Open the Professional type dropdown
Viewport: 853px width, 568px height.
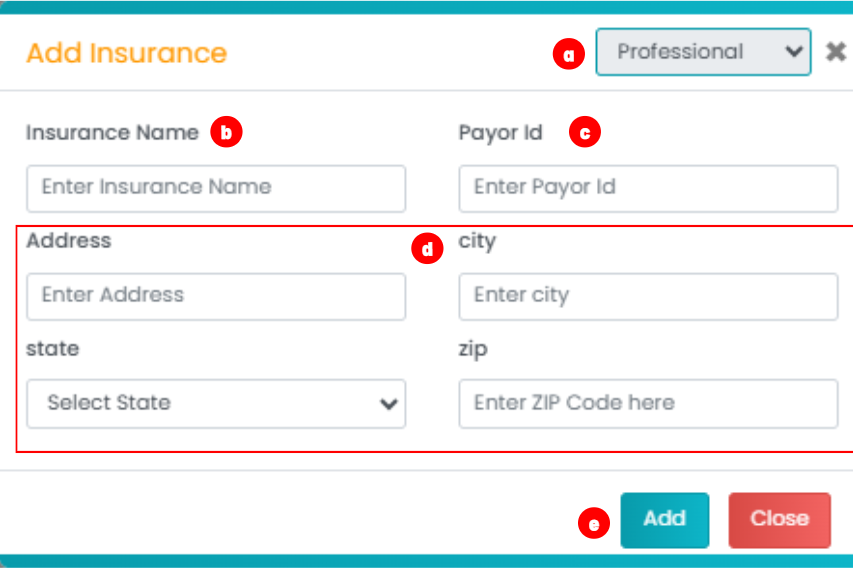coord(703,52)
